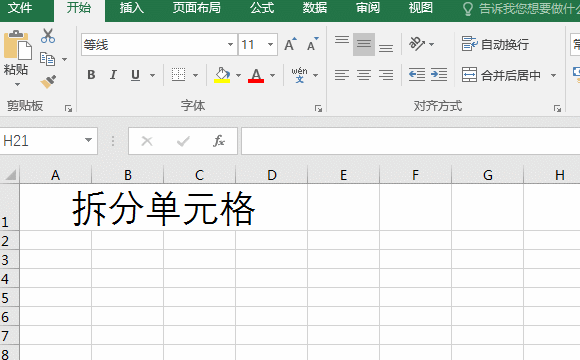Click the formula bar confirm checkmark
This screenshot has width=580, height=360.
[183, 141]
